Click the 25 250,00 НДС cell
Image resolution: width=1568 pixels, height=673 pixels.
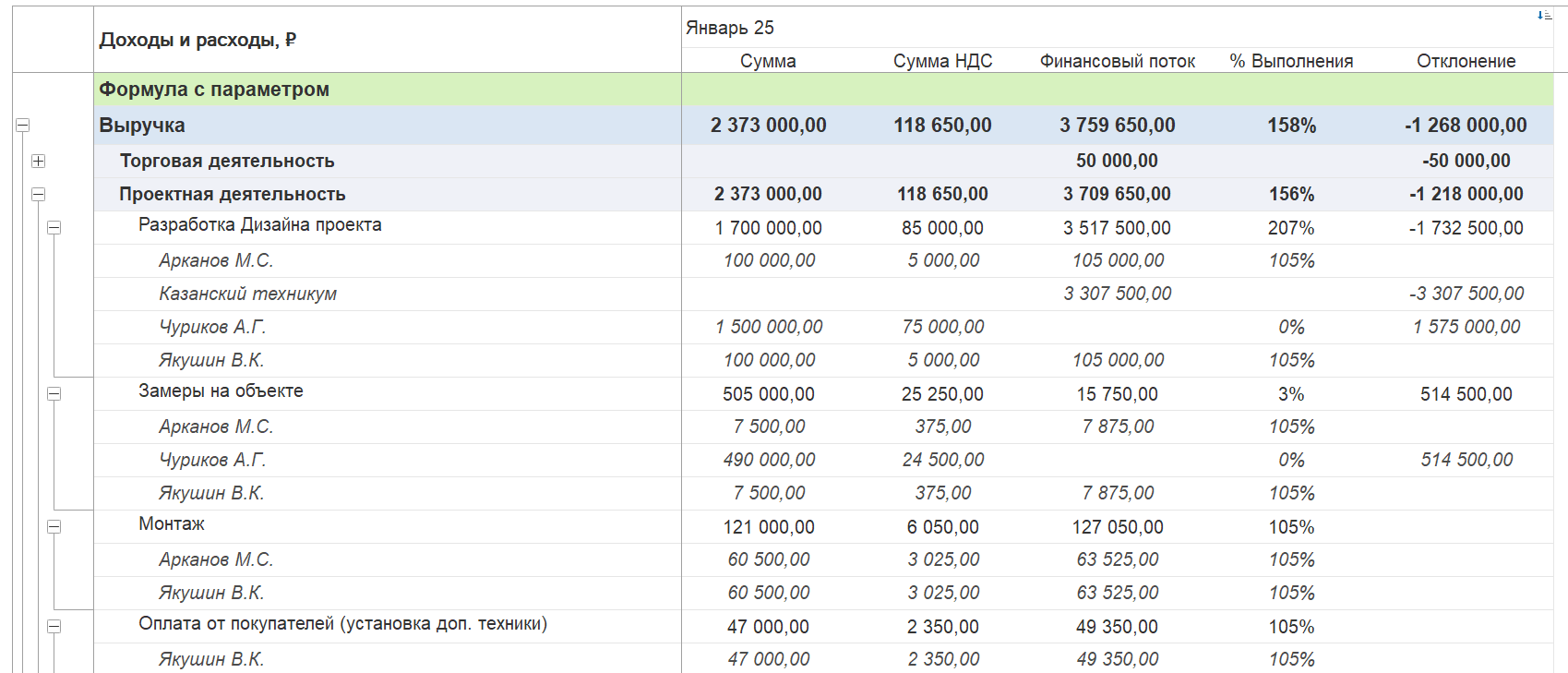click(942, 394)
